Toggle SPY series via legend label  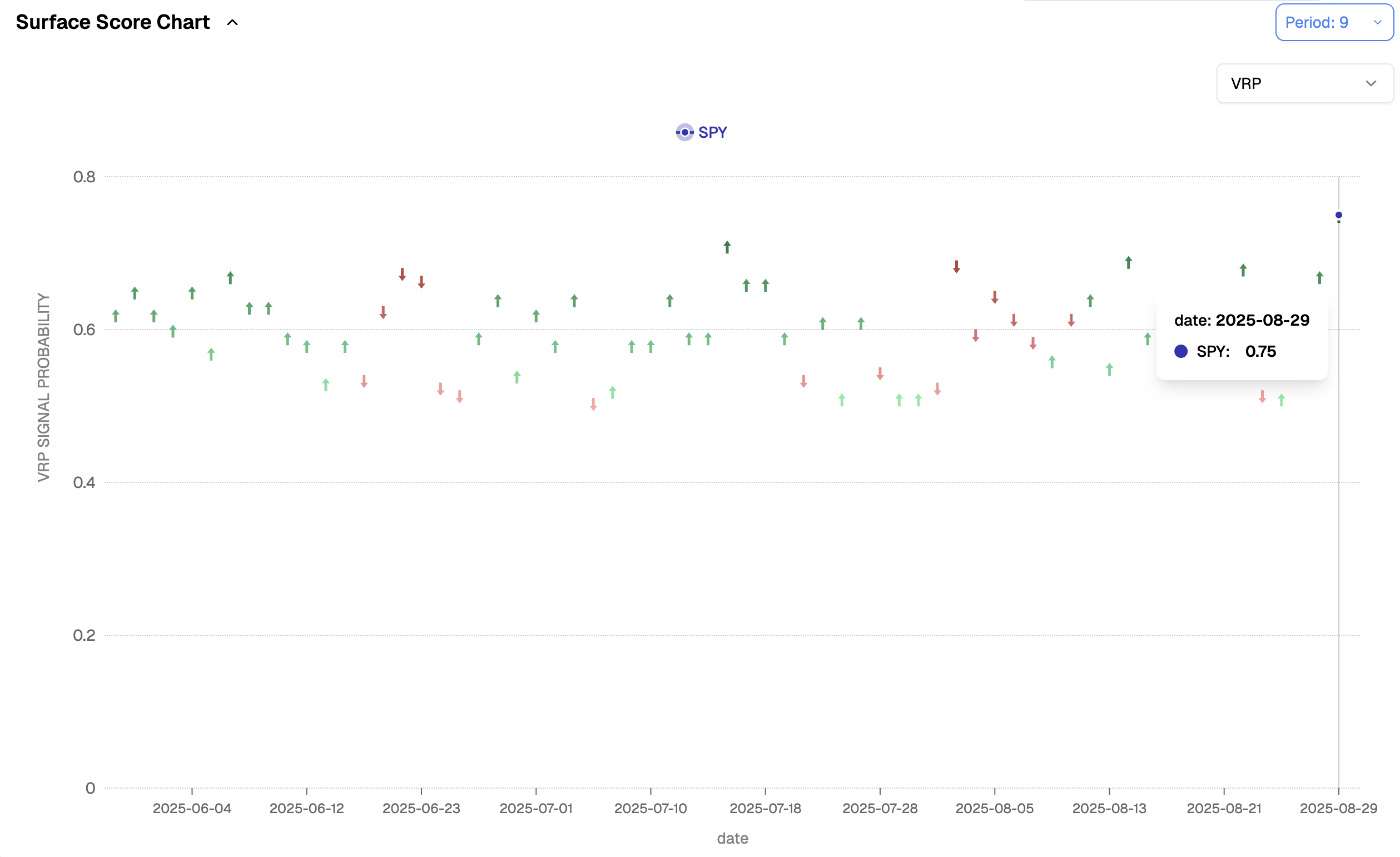click(x=712, y=132)
